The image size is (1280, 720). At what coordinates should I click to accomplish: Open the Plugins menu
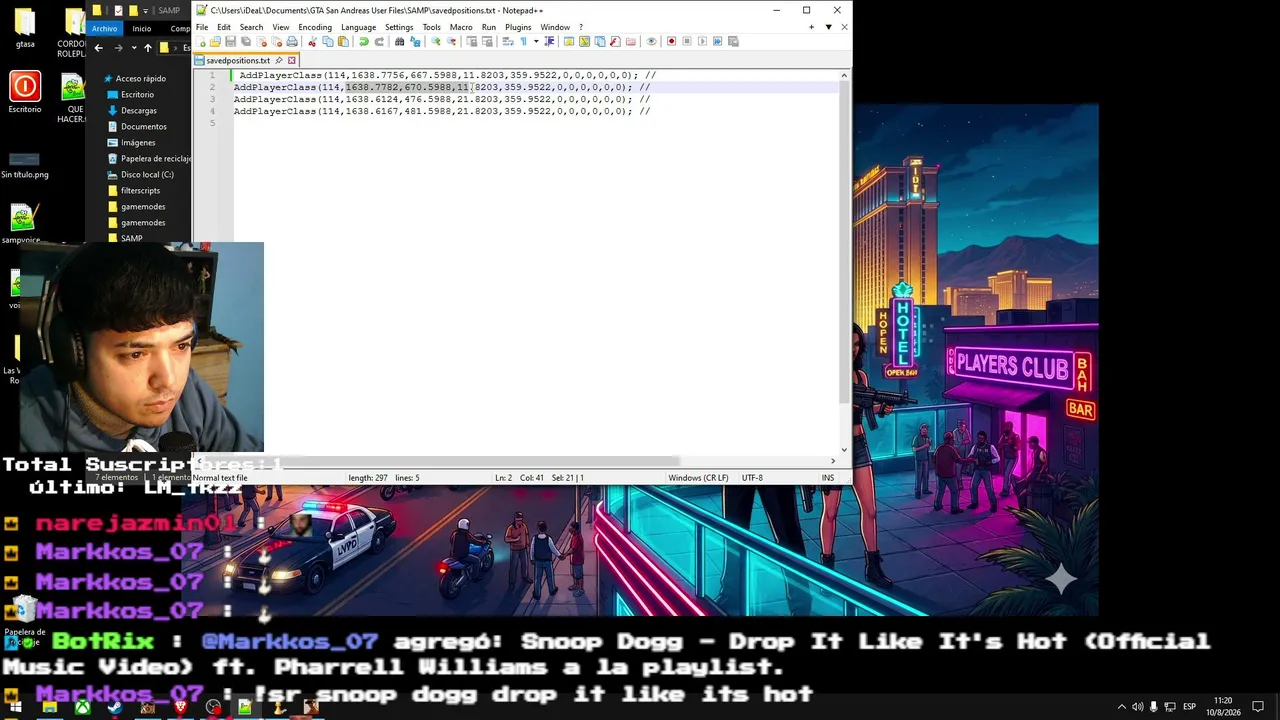coord(518,27)
